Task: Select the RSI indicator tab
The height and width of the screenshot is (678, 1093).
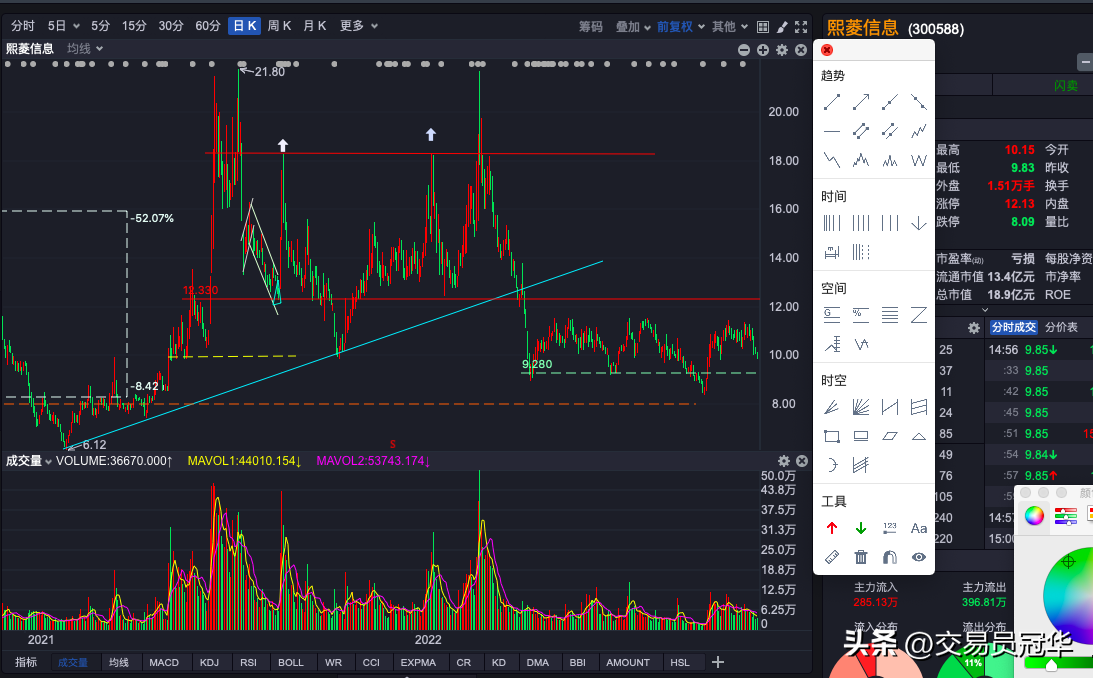Action: click(x=248, y=662)
